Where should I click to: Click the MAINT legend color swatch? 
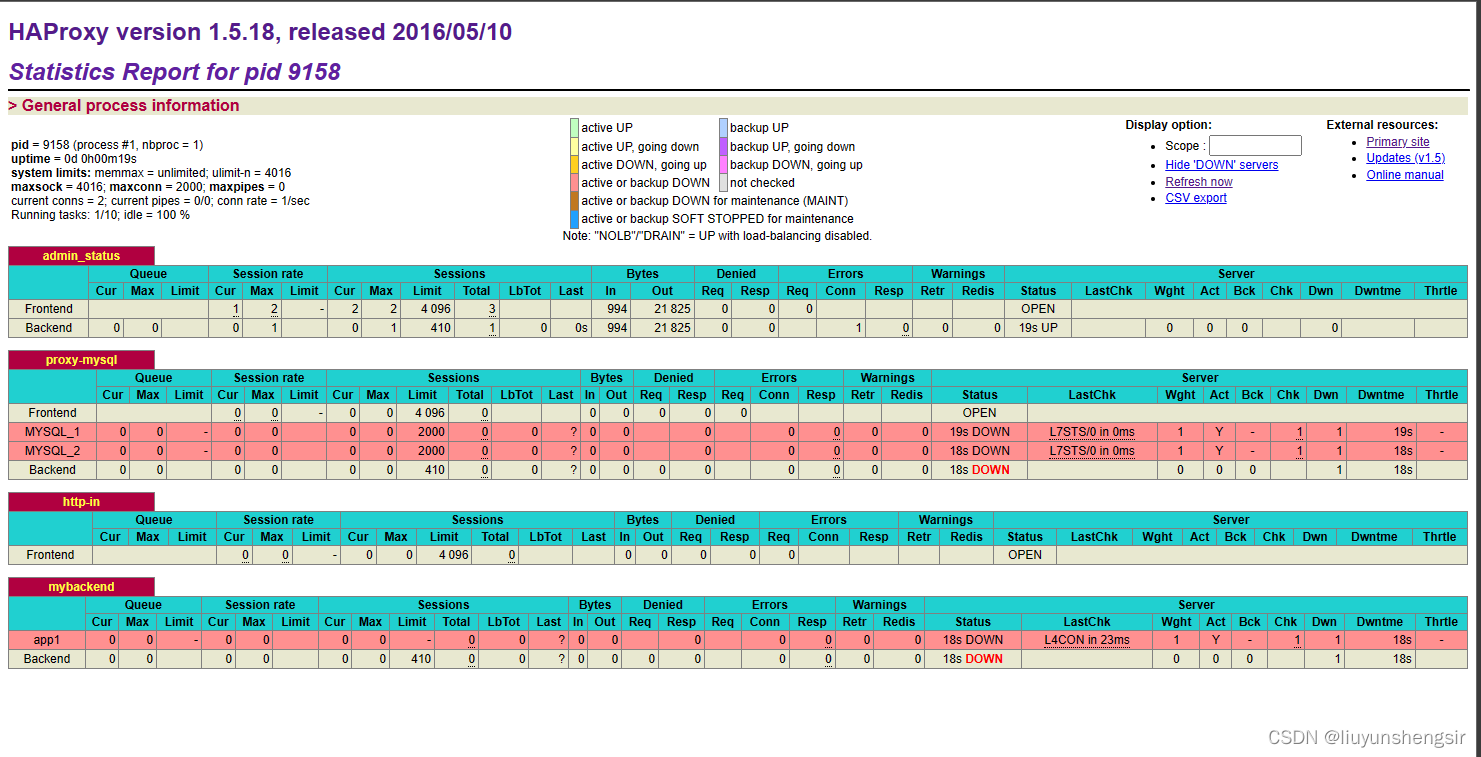coord(574,200)
